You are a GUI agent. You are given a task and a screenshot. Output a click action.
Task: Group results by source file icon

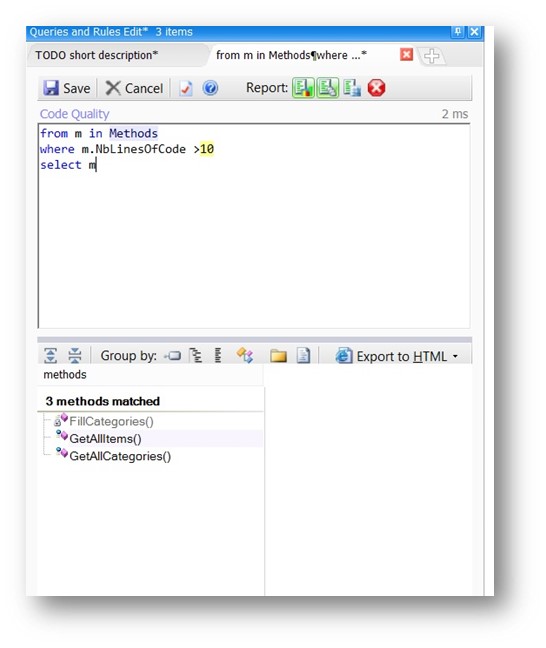coord(303,355)
